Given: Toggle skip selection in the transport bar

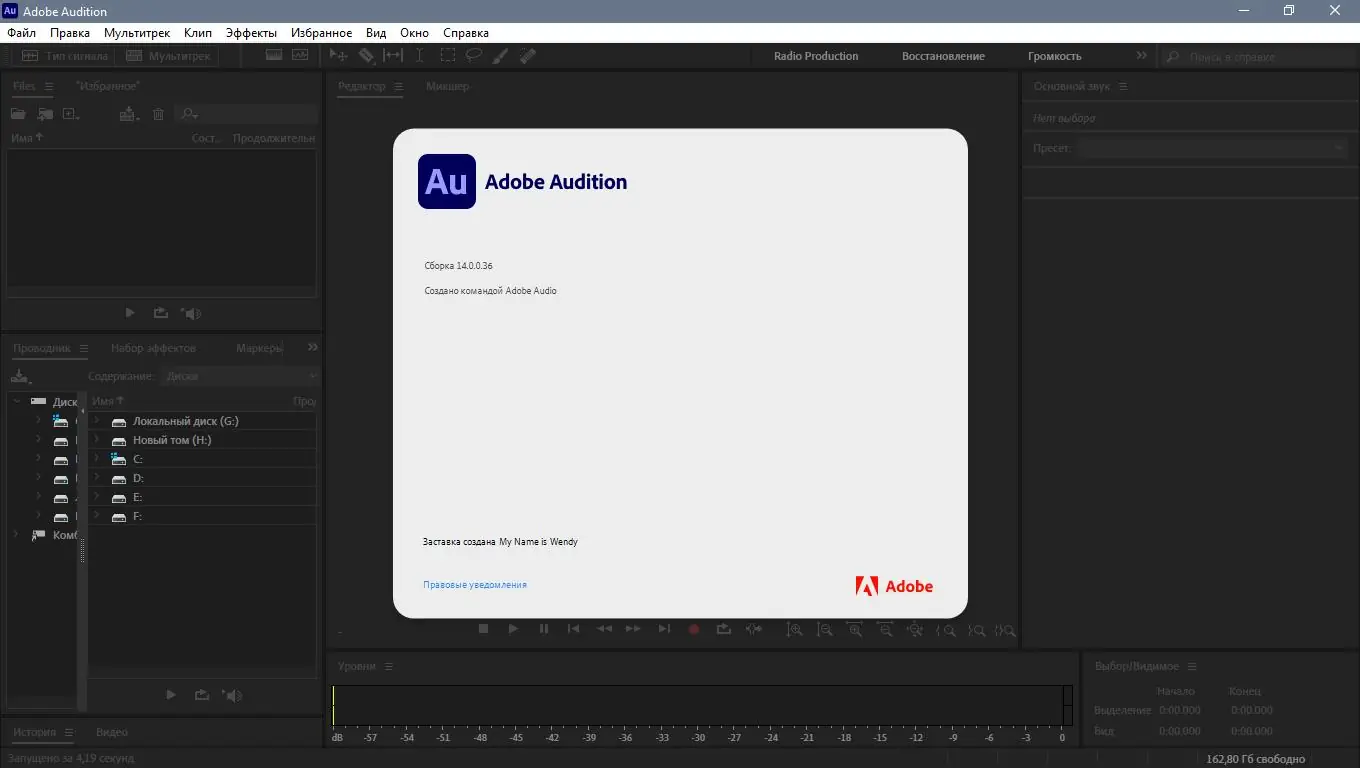Looking at the screenshot, I should [754, 629].
